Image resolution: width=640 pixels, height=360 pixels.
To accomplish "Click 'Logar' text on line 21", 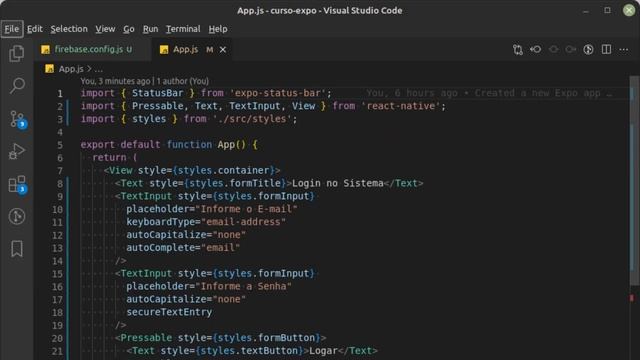I will (323, 350).
